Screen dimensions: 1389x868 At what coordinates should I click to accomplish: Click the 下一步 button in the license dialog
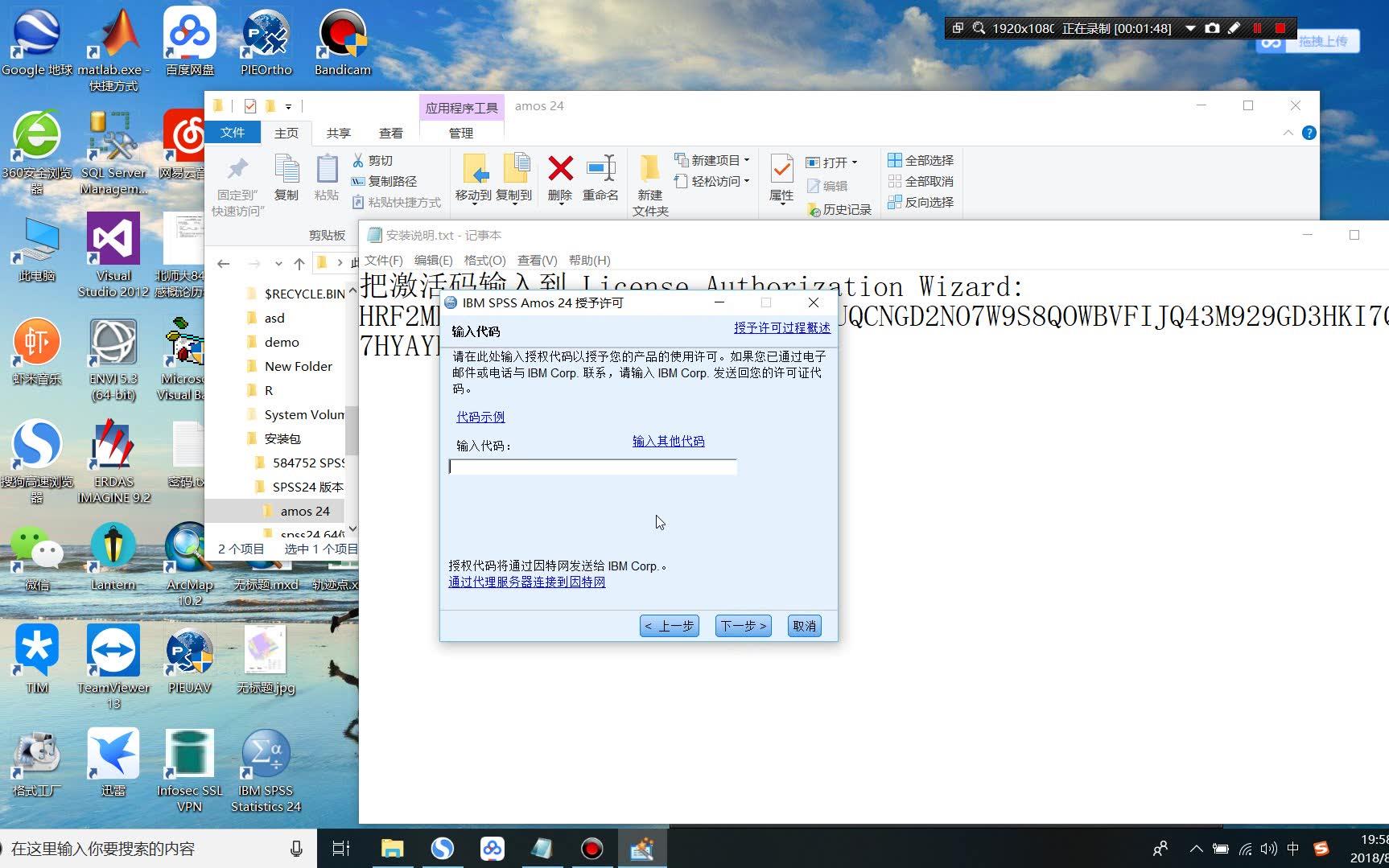(x=741, y=625)
